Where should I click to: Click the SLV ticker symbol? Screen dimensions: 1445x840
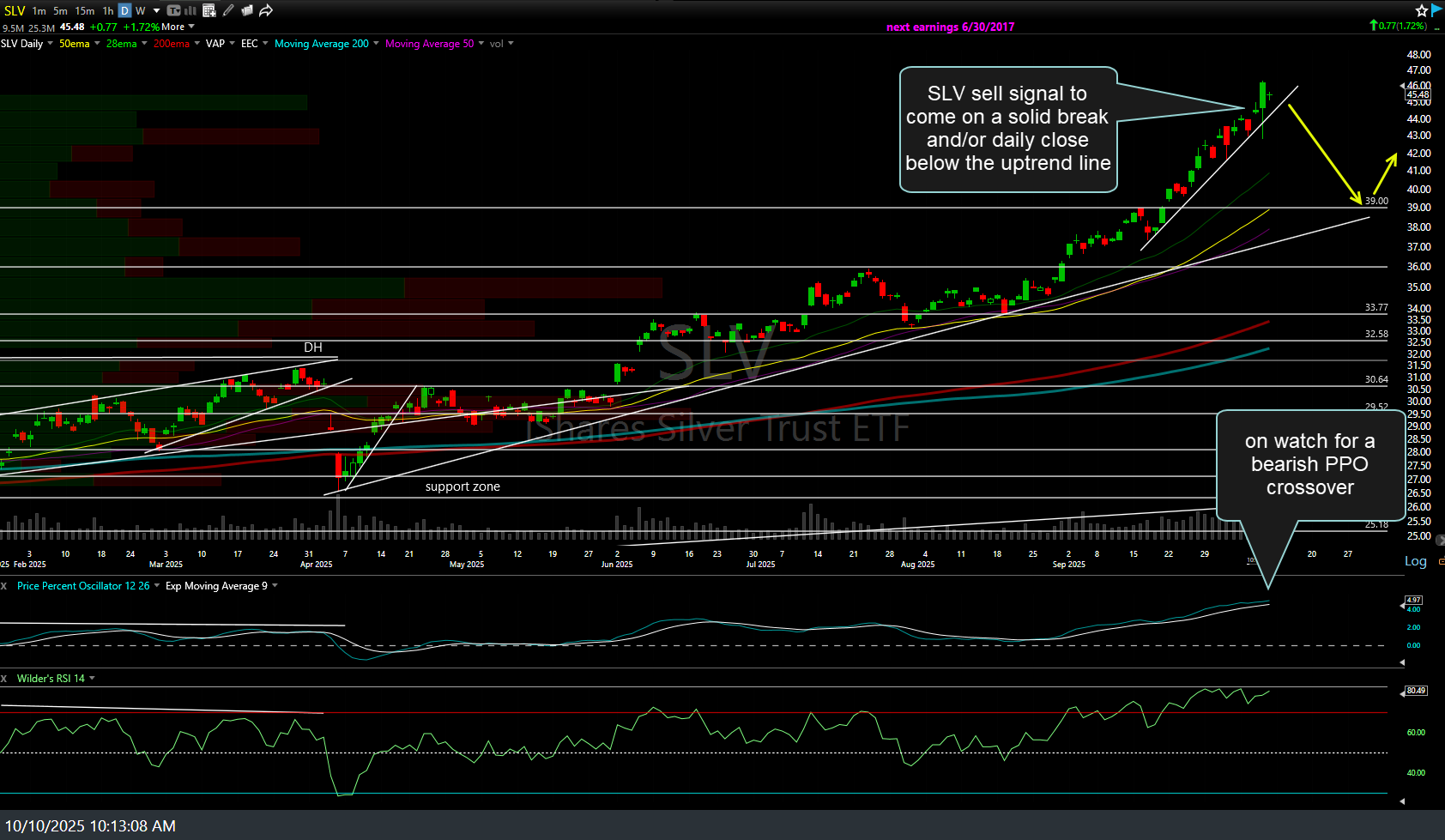(x=15, y=11)
